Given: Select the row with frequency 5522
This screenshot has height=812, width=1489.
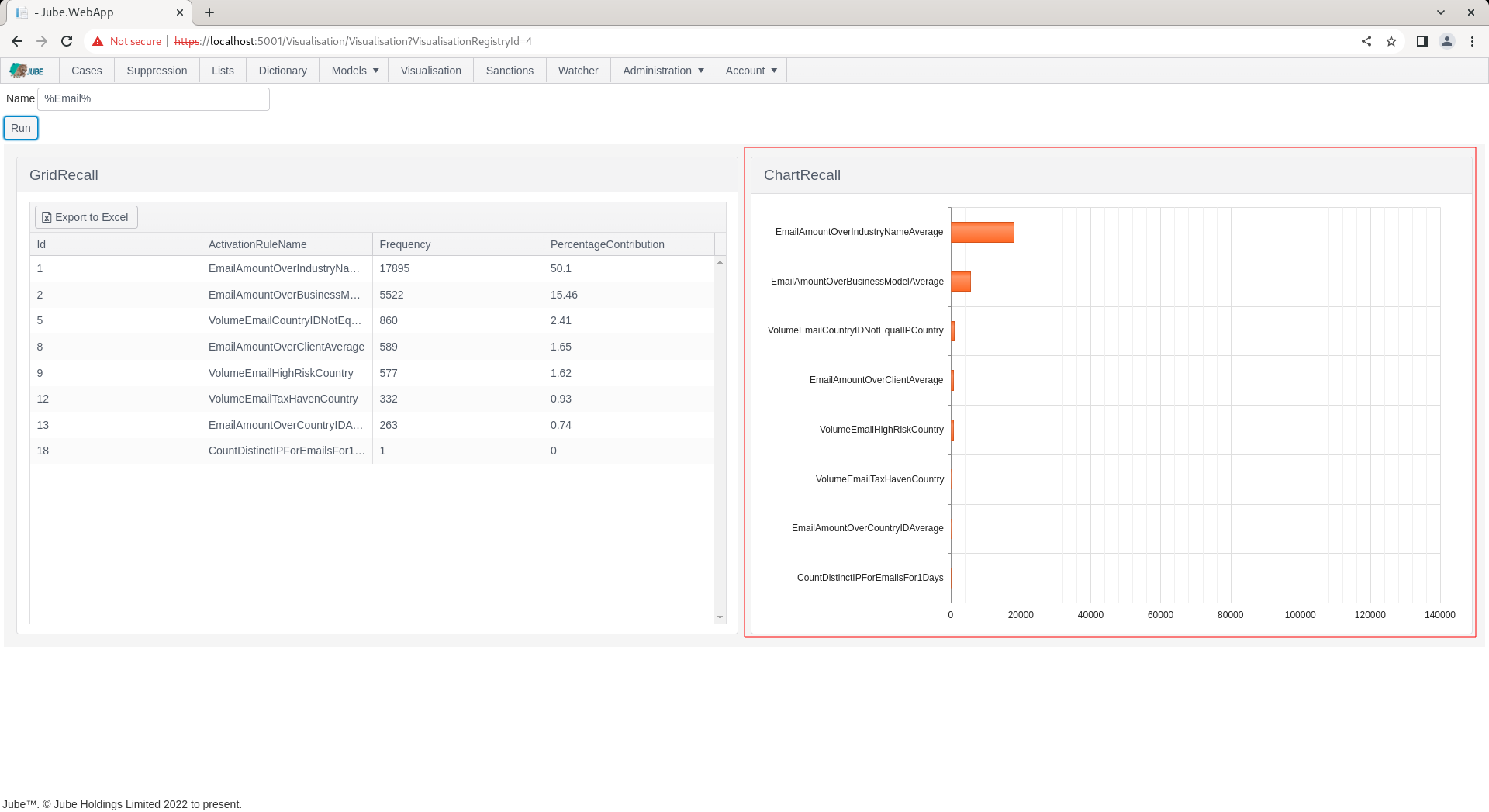Looking at the screenshot, I should pyautogui.click(x=372, y=295).
